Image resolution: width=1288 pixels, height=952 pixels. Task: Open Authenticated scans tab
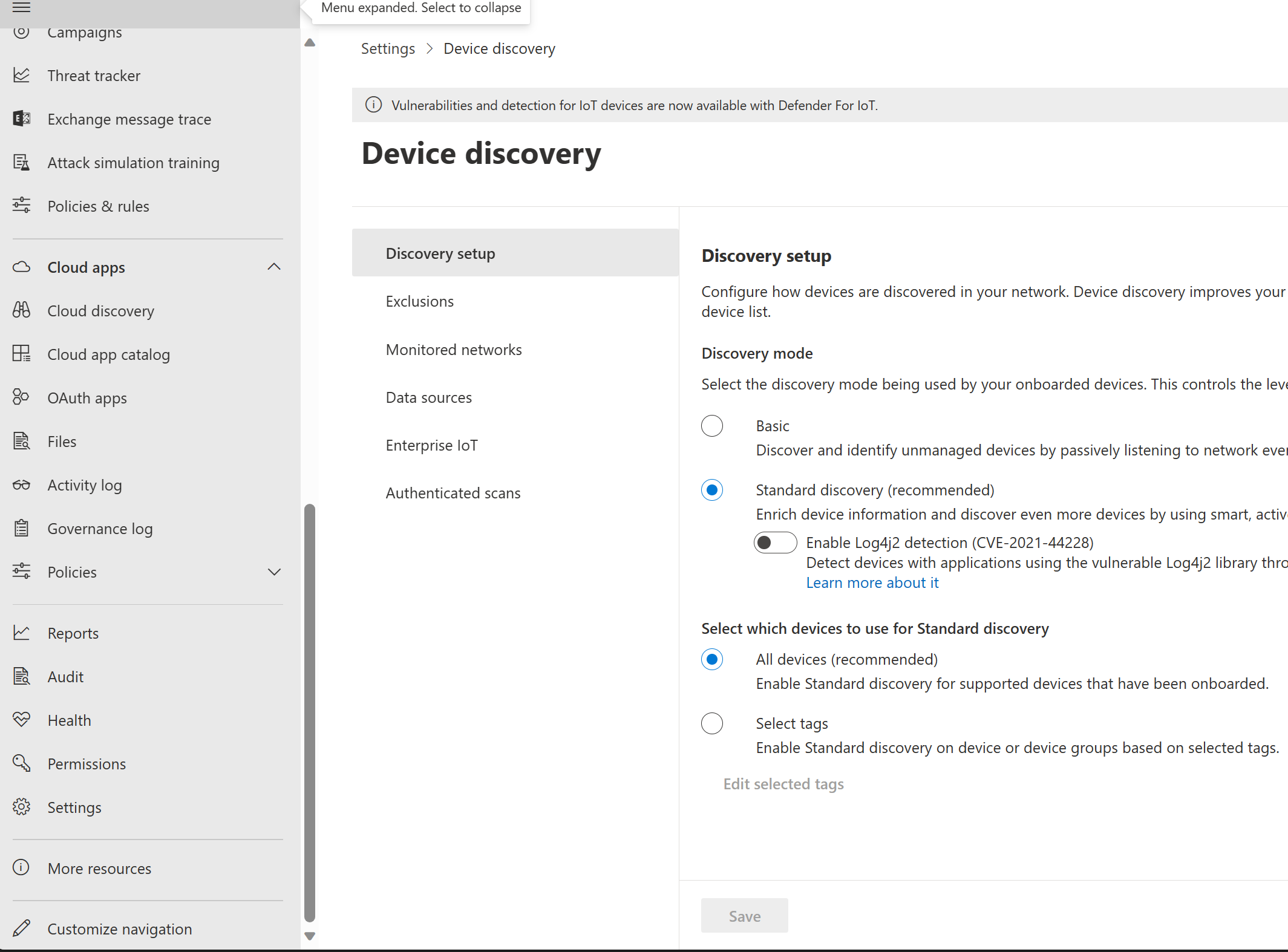click(453, 492)
